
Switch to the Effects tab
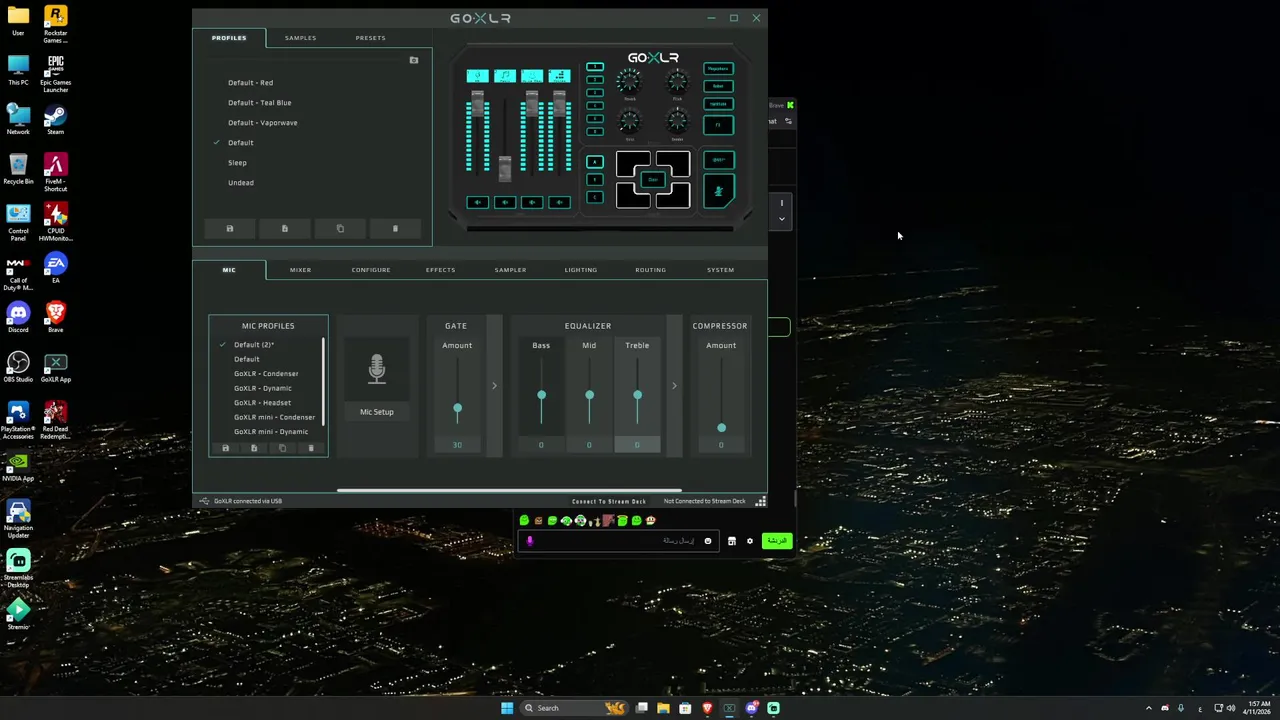[440, 270]
